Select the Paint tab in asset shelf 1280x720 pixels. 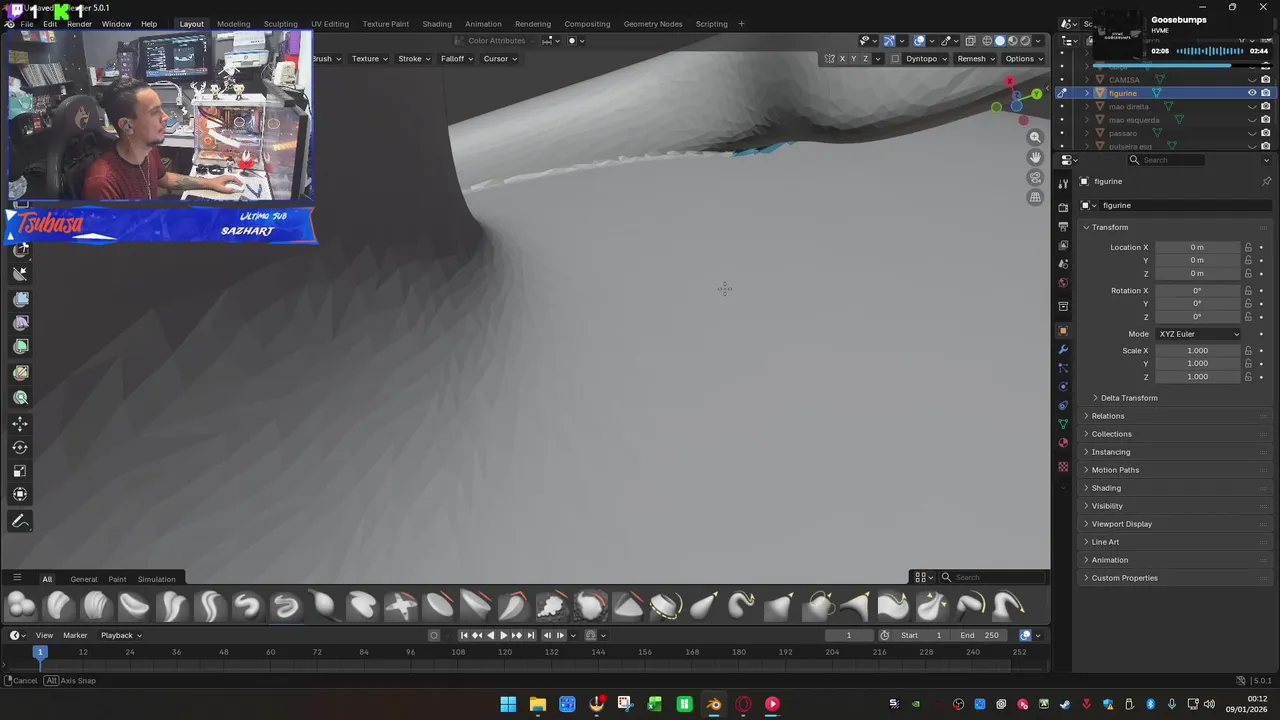click(117, 579)
